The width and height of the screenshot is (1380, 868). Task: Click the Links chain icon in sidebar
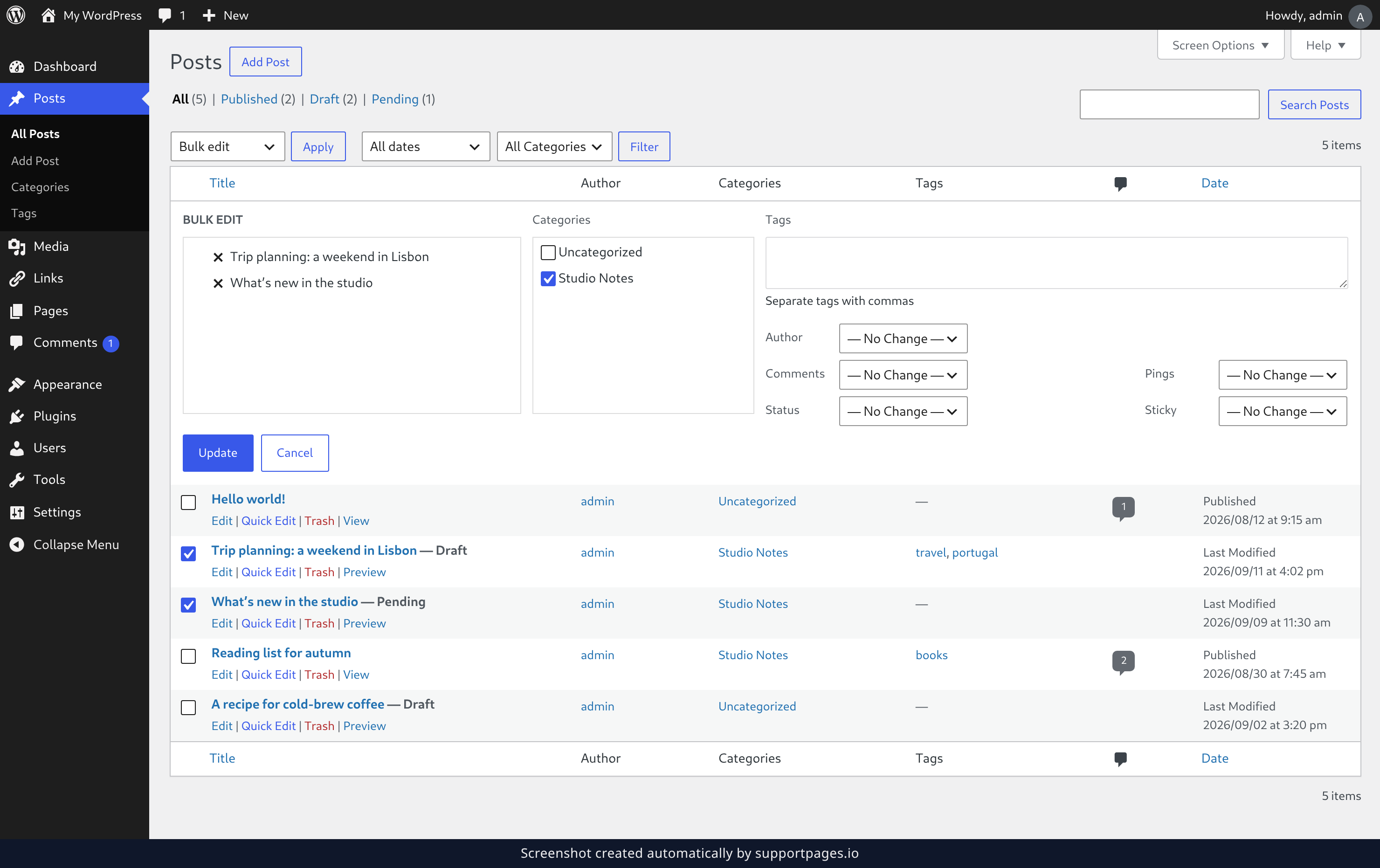[x=17, y=278]
